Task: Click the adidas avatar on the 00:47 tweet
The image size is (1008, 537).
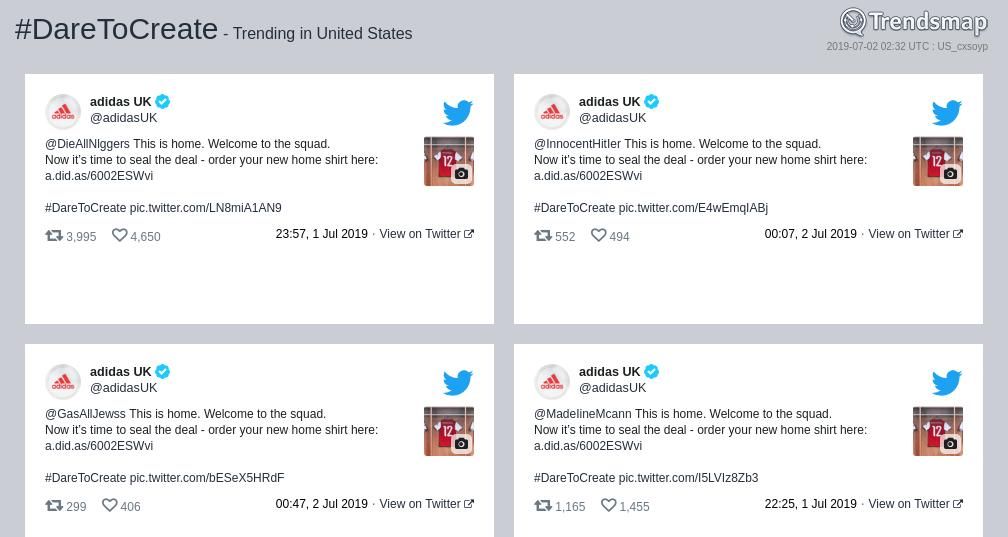Action: tap(63, 381)
